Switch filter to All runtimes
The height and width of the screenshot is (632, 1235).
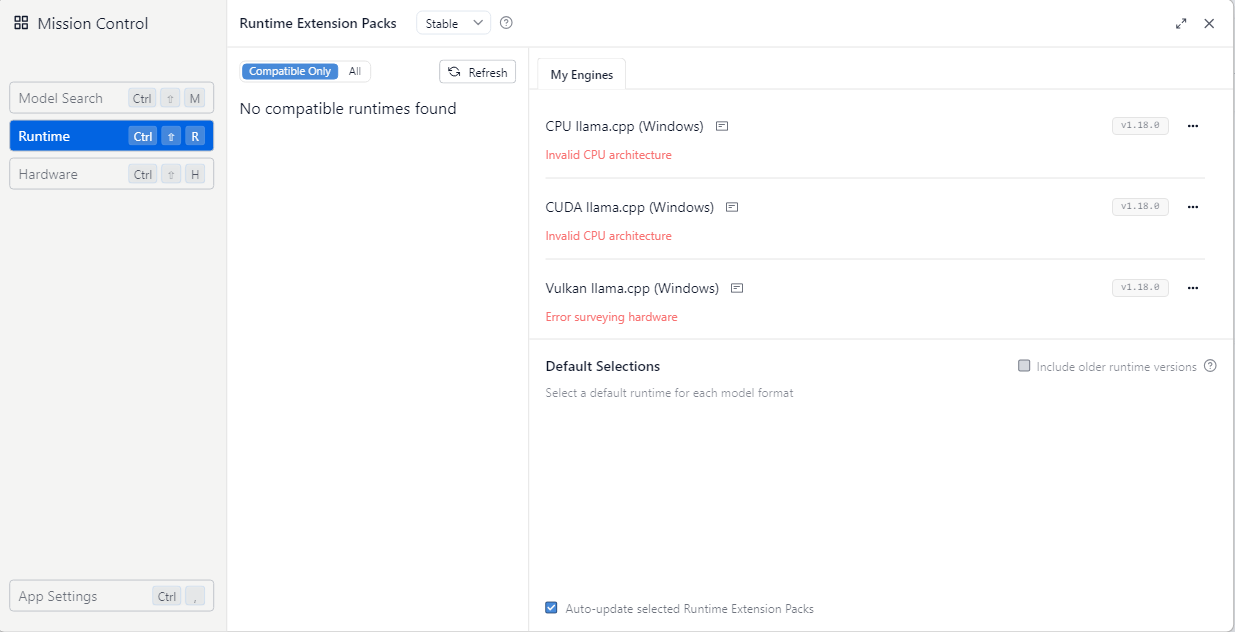(x=355, y=72)
